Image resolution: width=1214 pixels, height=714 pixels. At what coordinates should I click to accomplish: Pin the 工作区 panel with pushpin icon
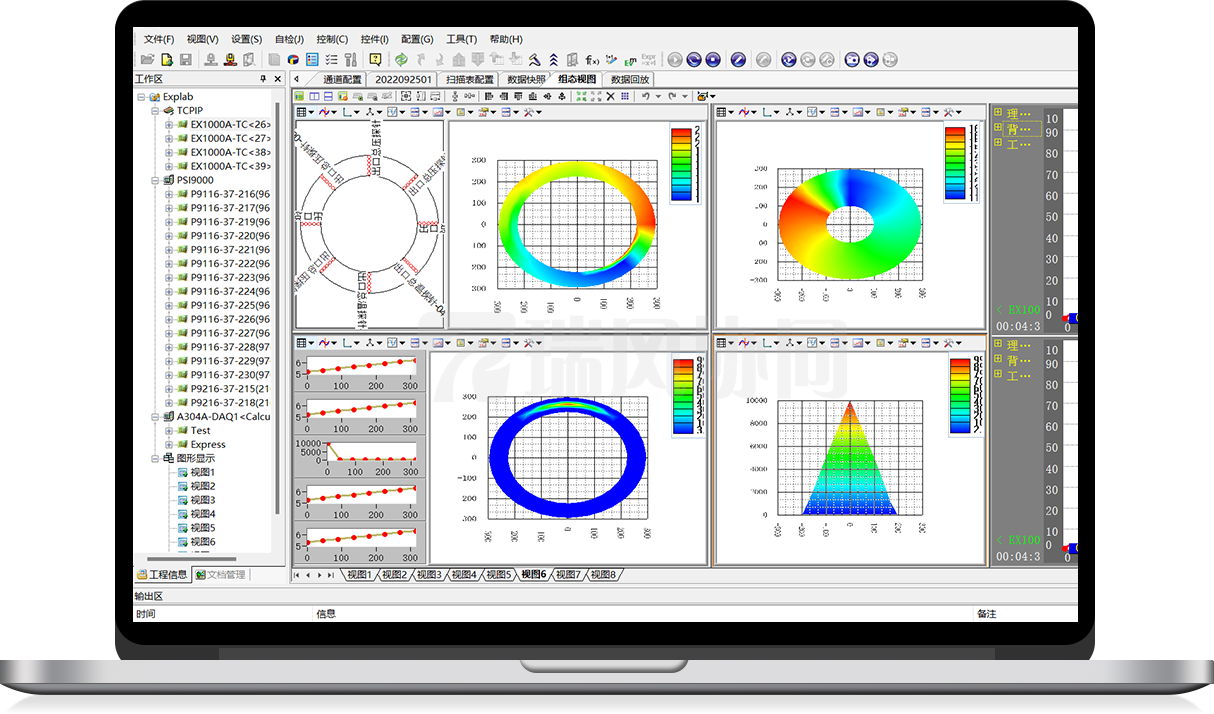click(x=264, y=79)
